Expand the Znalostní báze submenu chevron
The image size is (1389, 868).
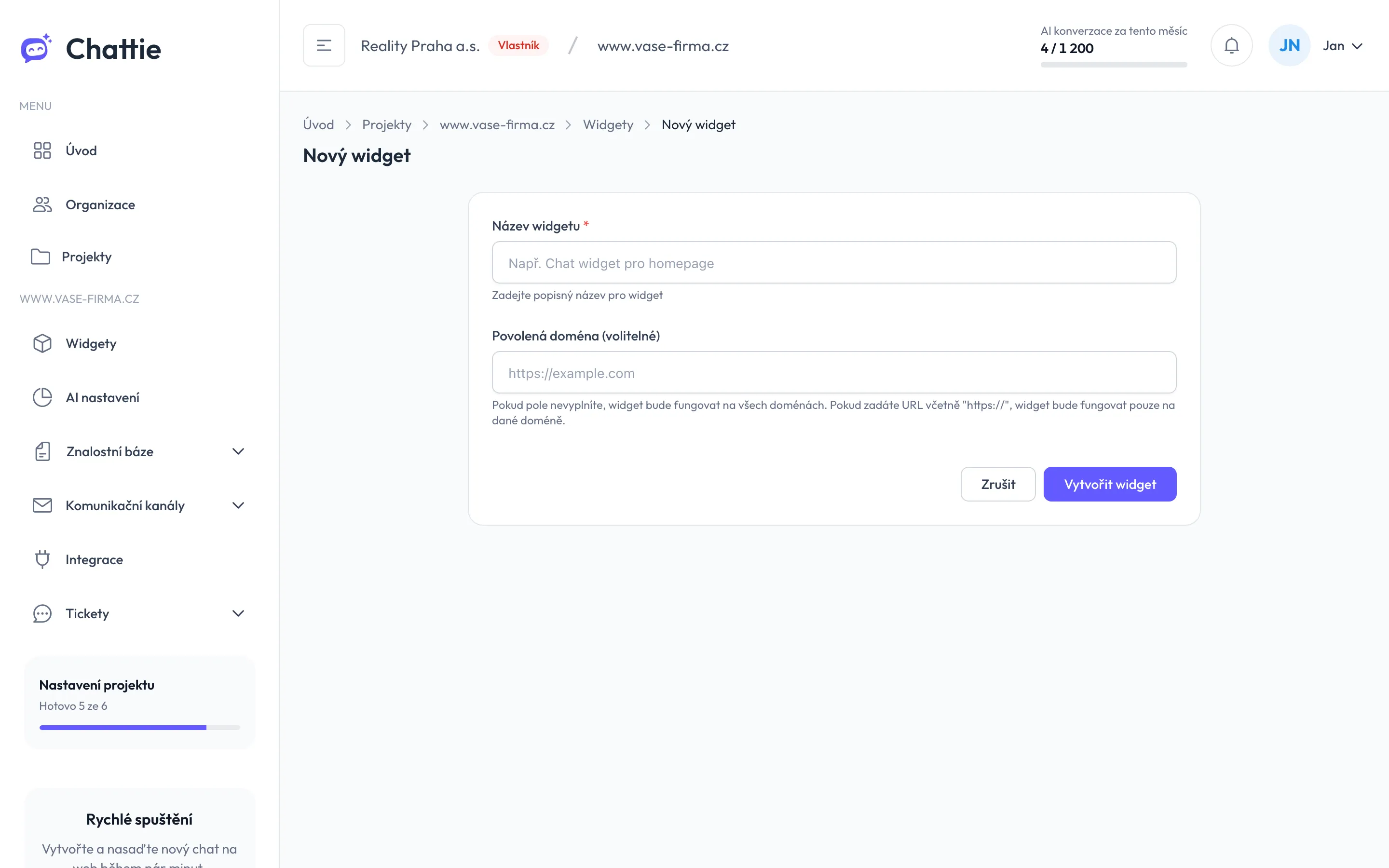click(238, 451)
